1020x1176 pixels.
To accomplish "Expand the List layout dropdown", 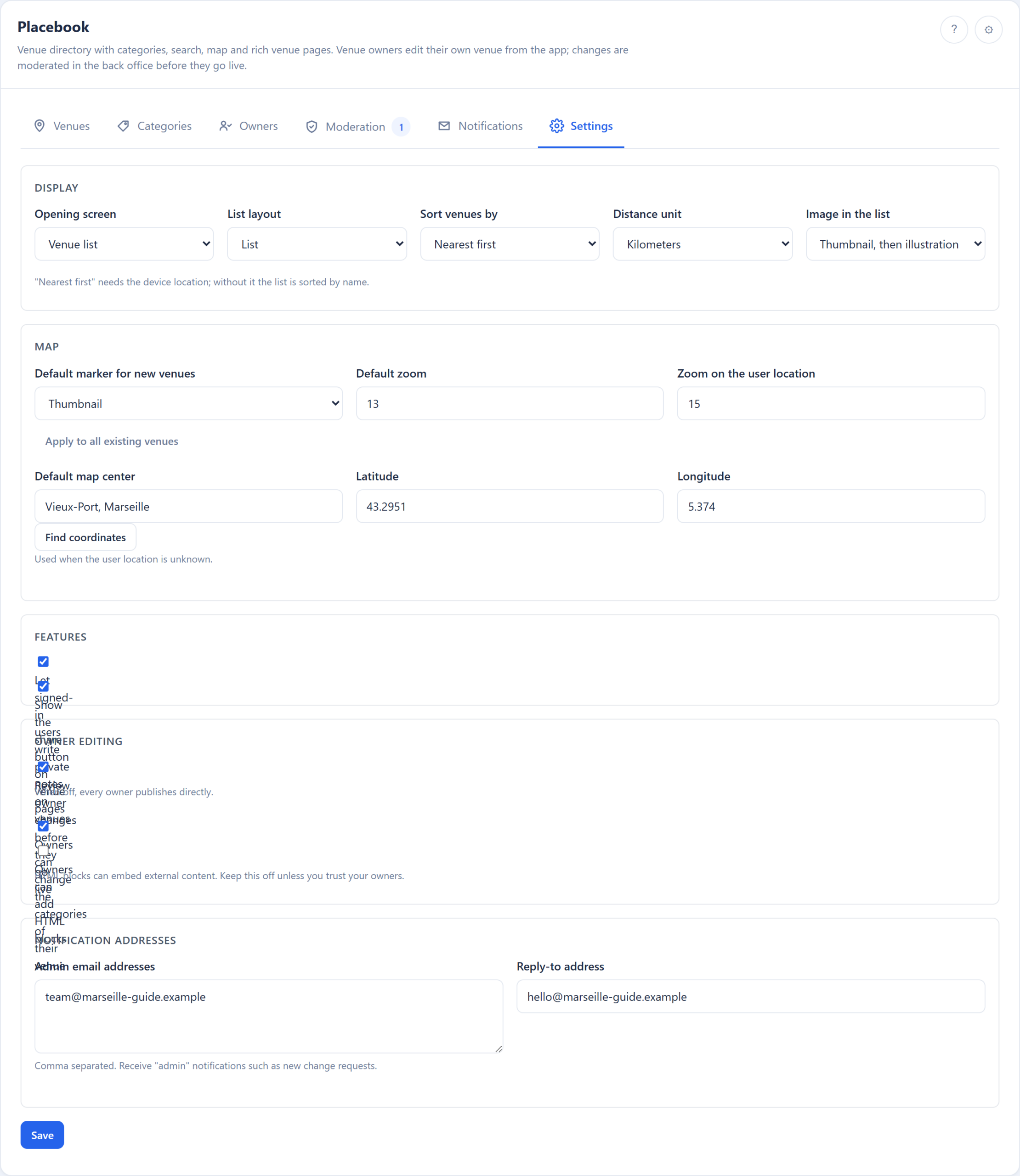I will coord(317,244).
